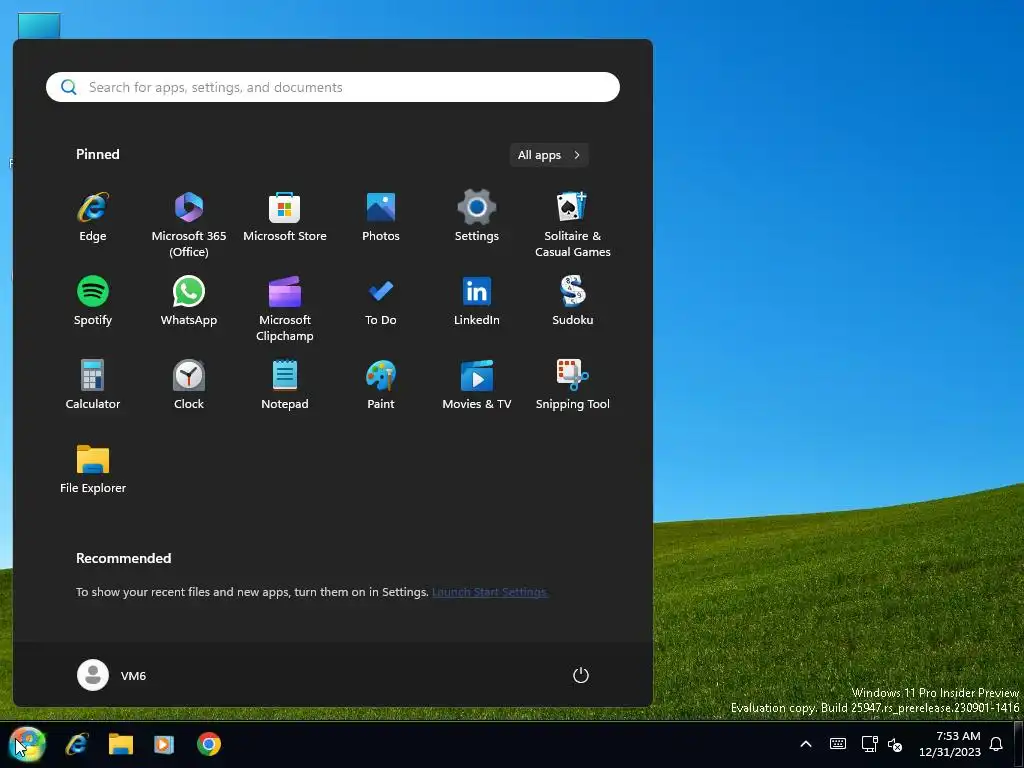Open the Calculator app
The height and width of the screenshot is (768, 1024).
pos(93,384)
